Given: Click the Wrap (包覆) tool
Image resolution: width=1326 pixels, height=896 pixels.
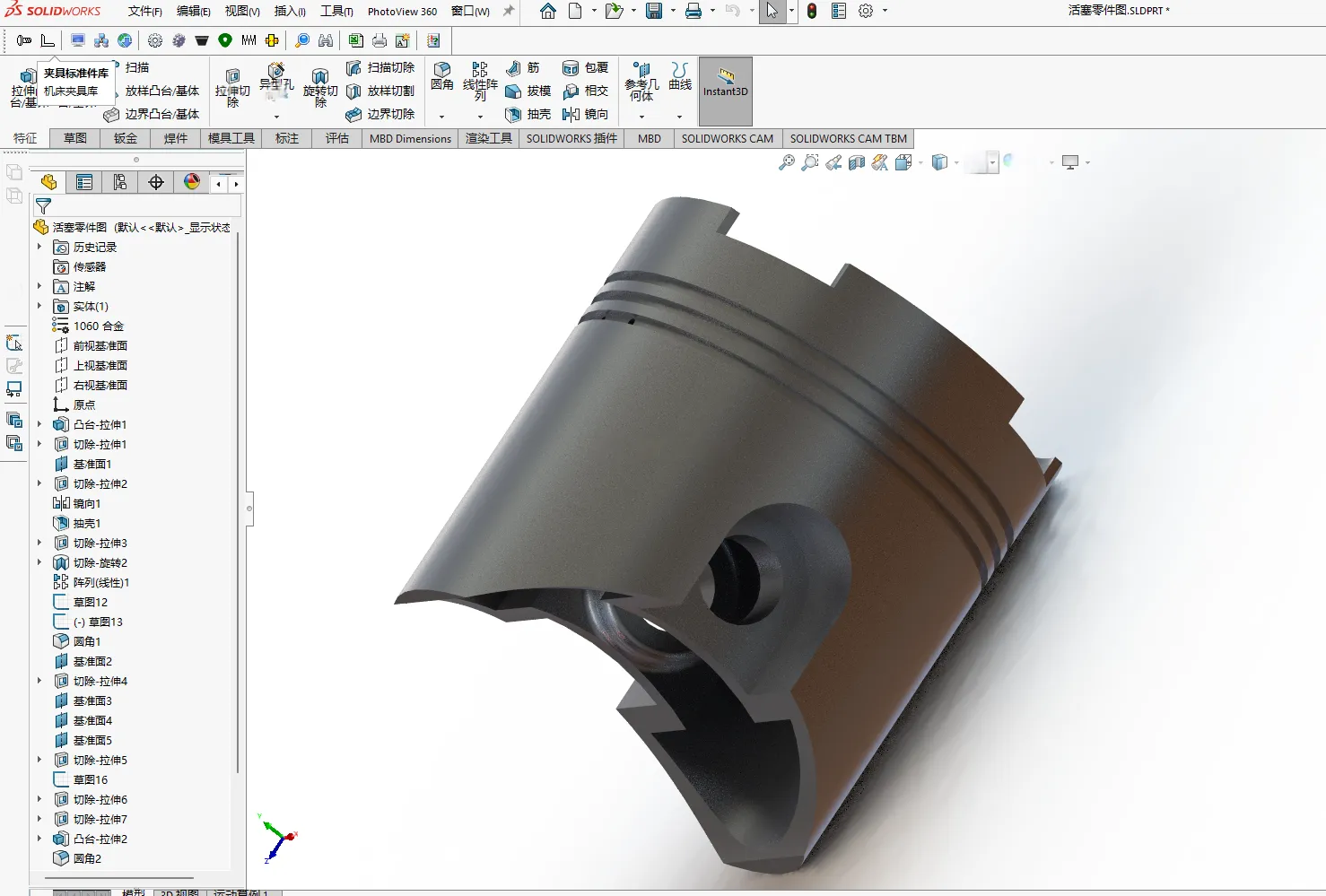Looking at the screenshot, I should pyautogui.click(x=585, y=68).
